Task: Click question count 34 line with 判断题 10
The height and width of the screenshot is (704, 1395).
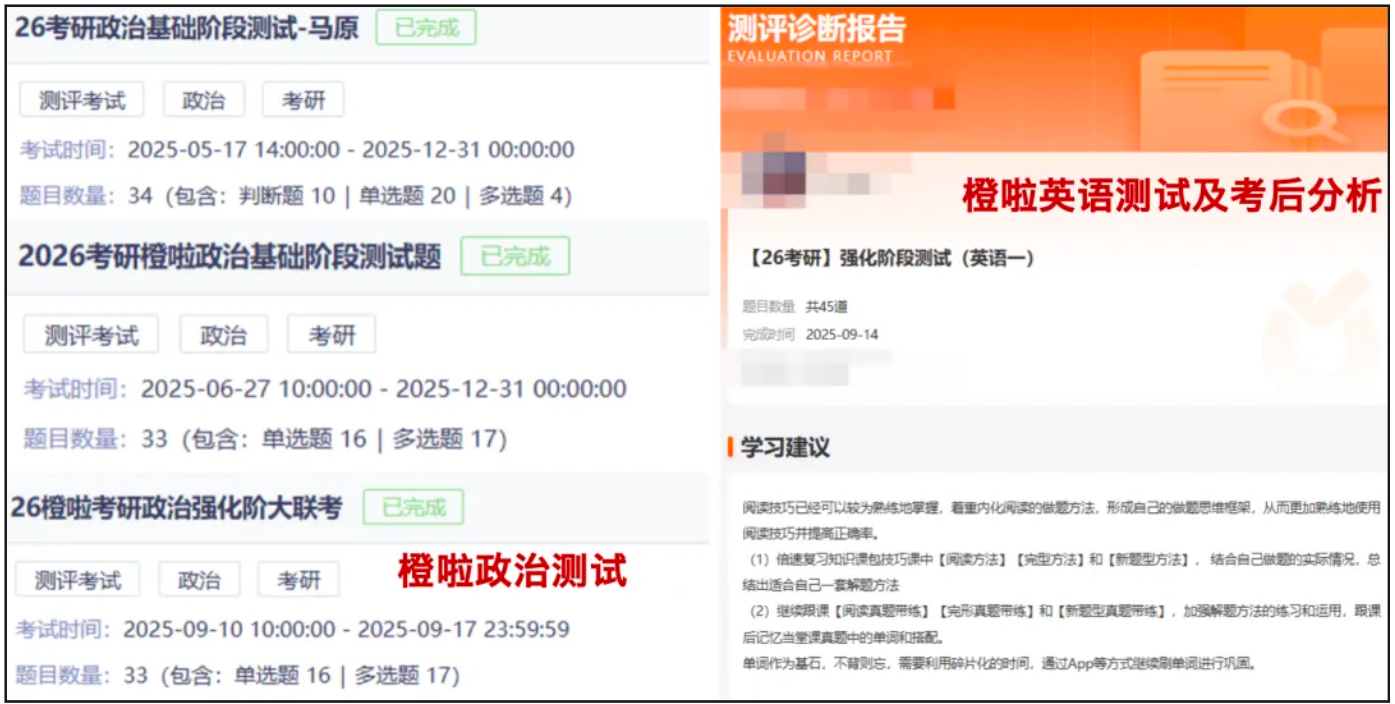Action: [296, 195]
